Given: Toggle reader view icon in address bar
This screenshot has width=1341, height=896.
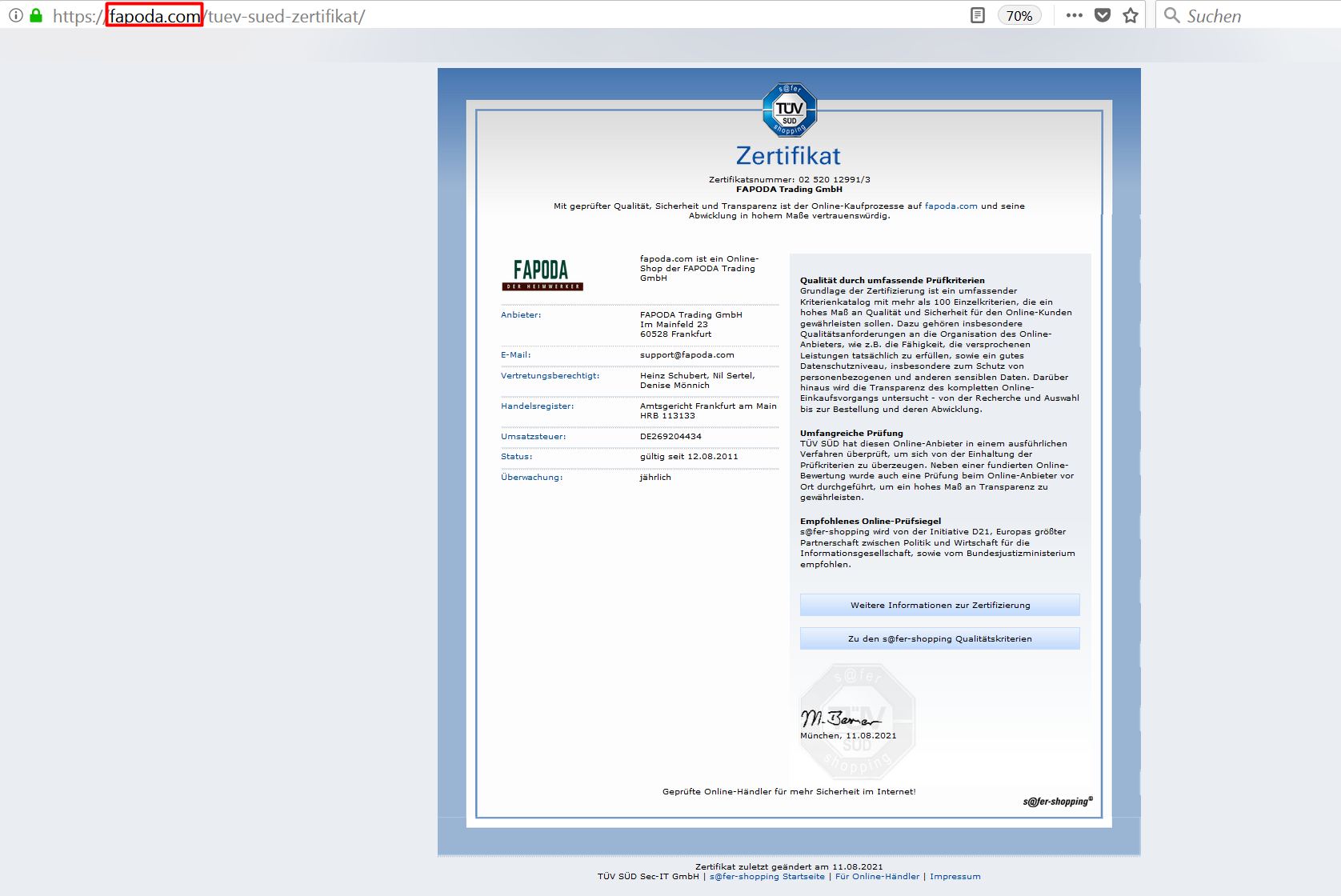Looking at the screenshot, I should 978,15.
